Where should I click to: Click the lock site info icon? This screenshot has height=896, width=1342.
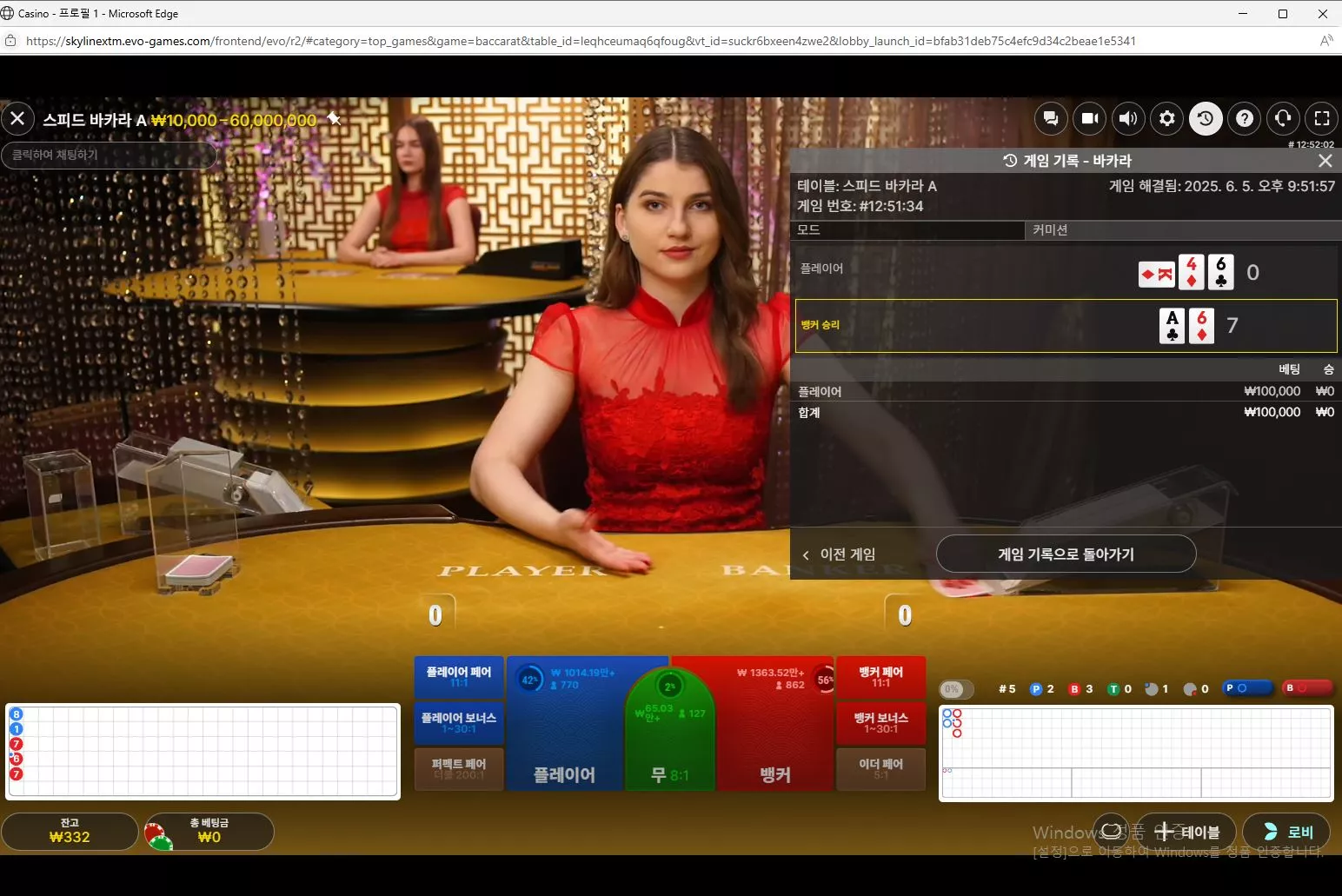point(11,41)
